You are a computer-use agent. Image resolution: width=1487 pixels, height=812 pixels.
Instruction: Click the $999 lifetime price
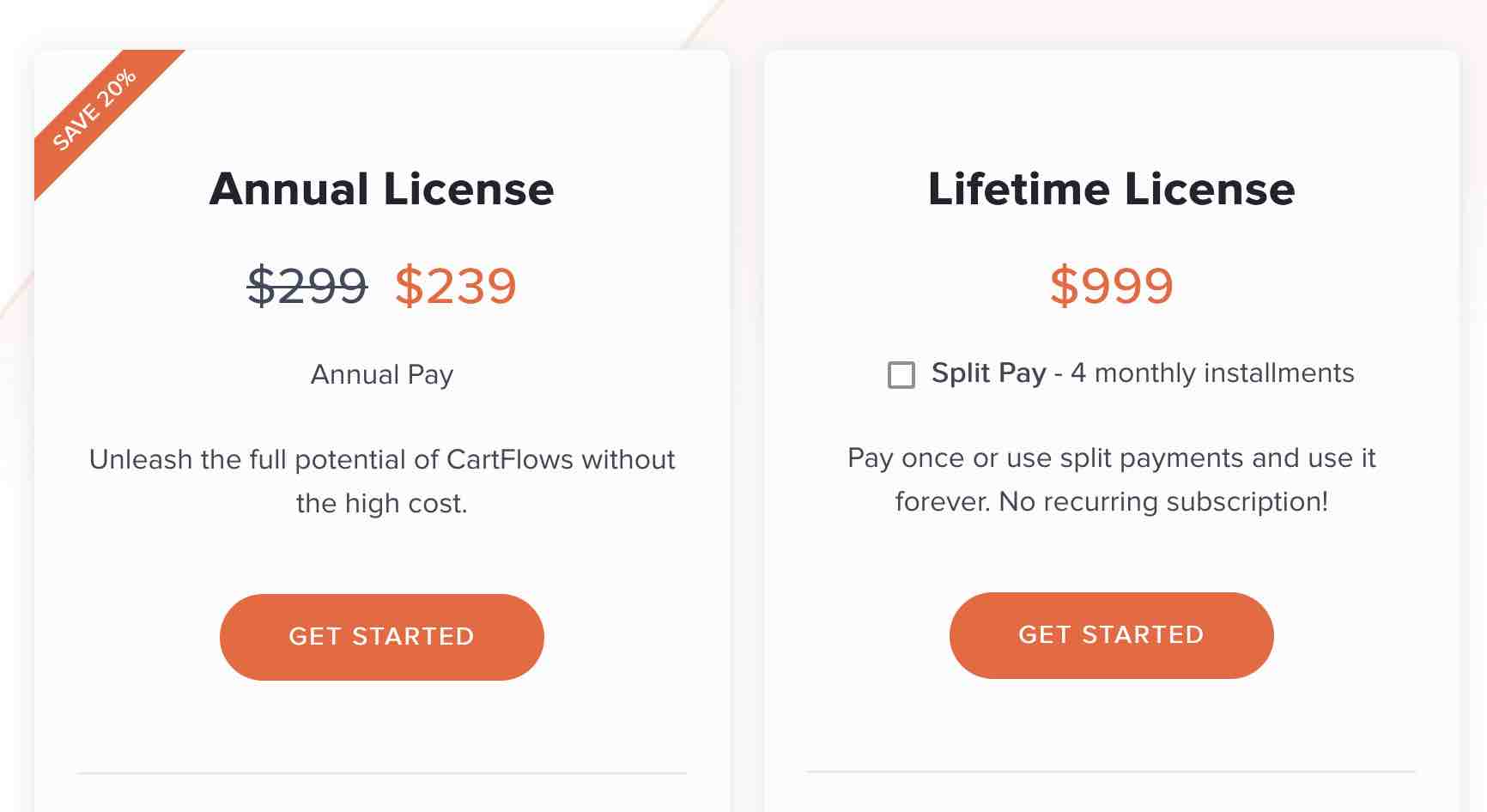(x=1111, y=285)
